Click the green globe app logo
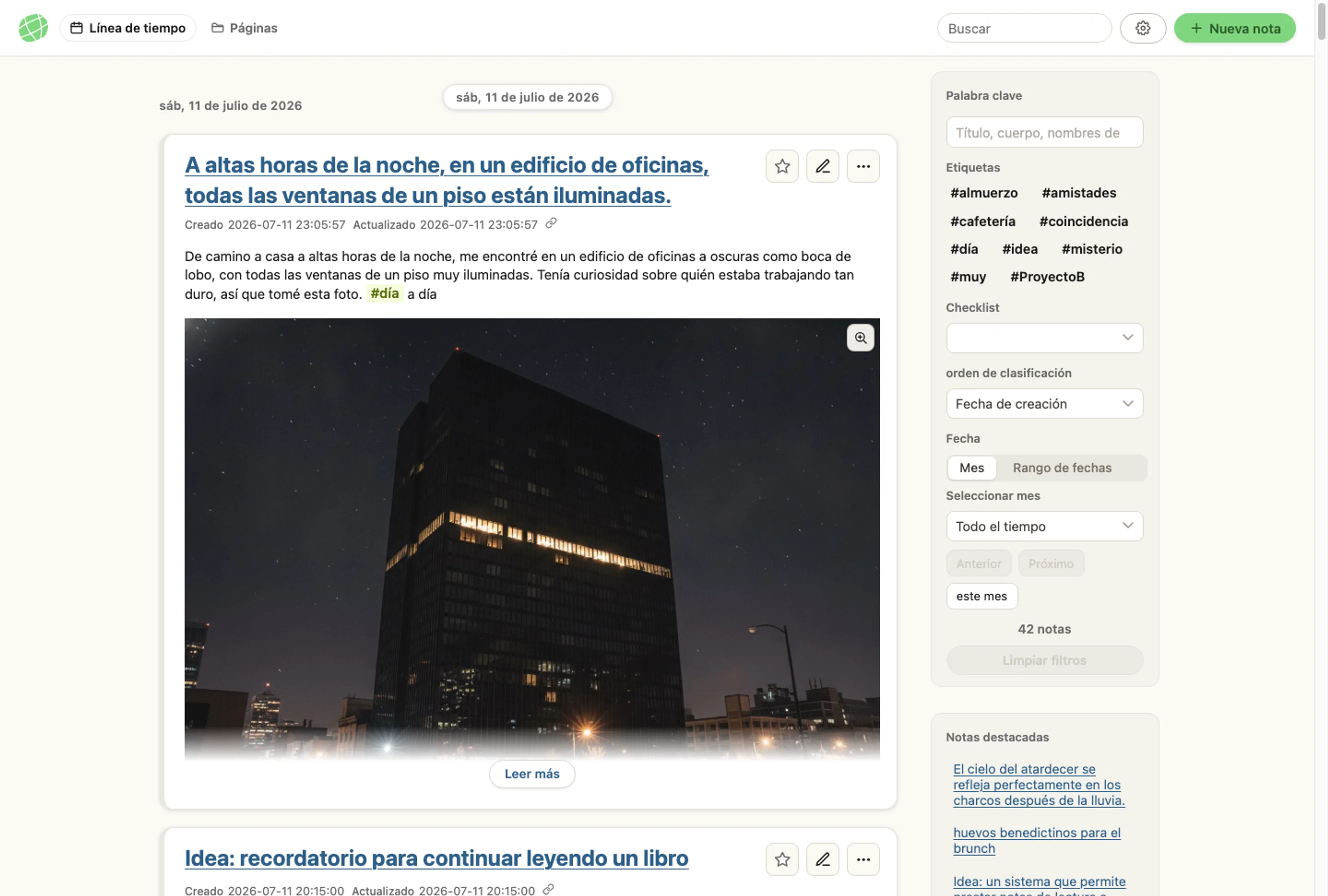1328x896 pixels. (33, 28)
